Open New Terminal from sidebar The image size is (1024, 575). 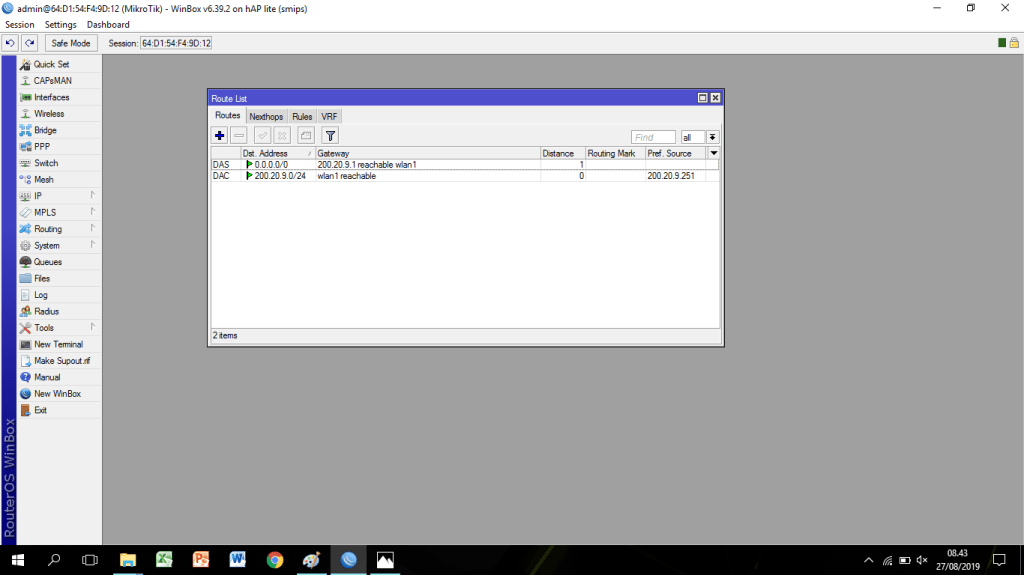coord(58,344)
